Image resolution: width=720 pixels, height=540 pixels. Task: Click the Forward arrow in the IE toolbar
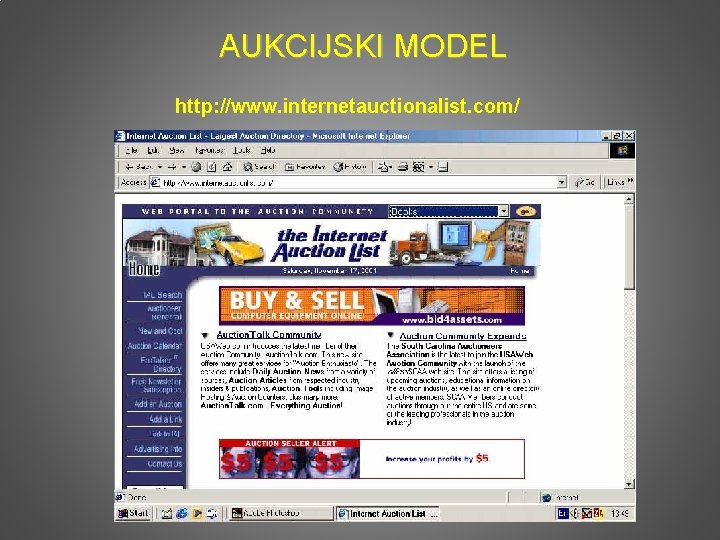[172, 167]
